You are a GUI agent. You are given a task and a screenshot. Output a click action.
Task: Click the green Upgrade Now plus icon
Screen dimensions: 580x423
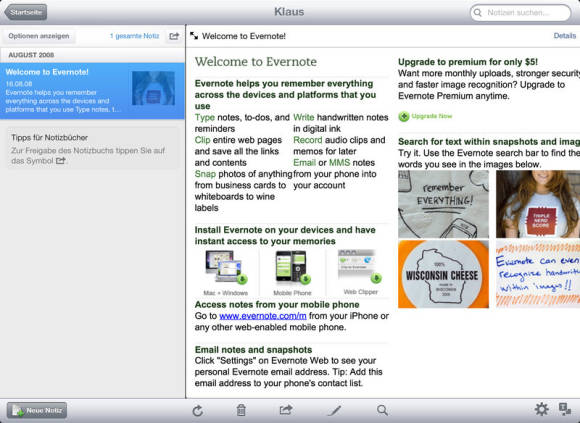point(404,116)
